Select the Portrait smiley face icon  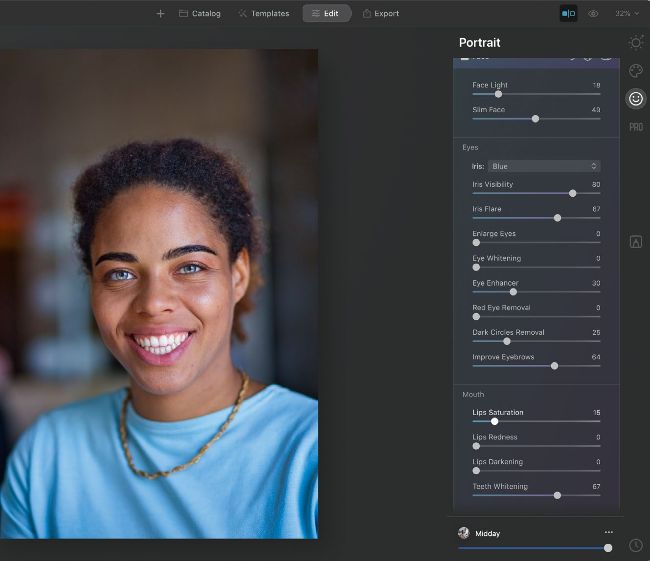(636, 99)
